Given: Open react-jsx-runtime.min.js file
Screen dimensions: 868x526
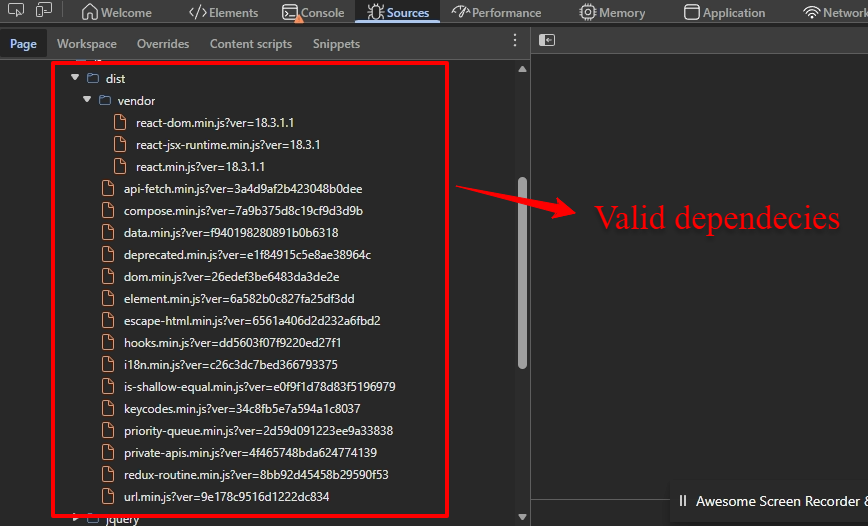Looking at the screenshot, I should pos(228,145).
